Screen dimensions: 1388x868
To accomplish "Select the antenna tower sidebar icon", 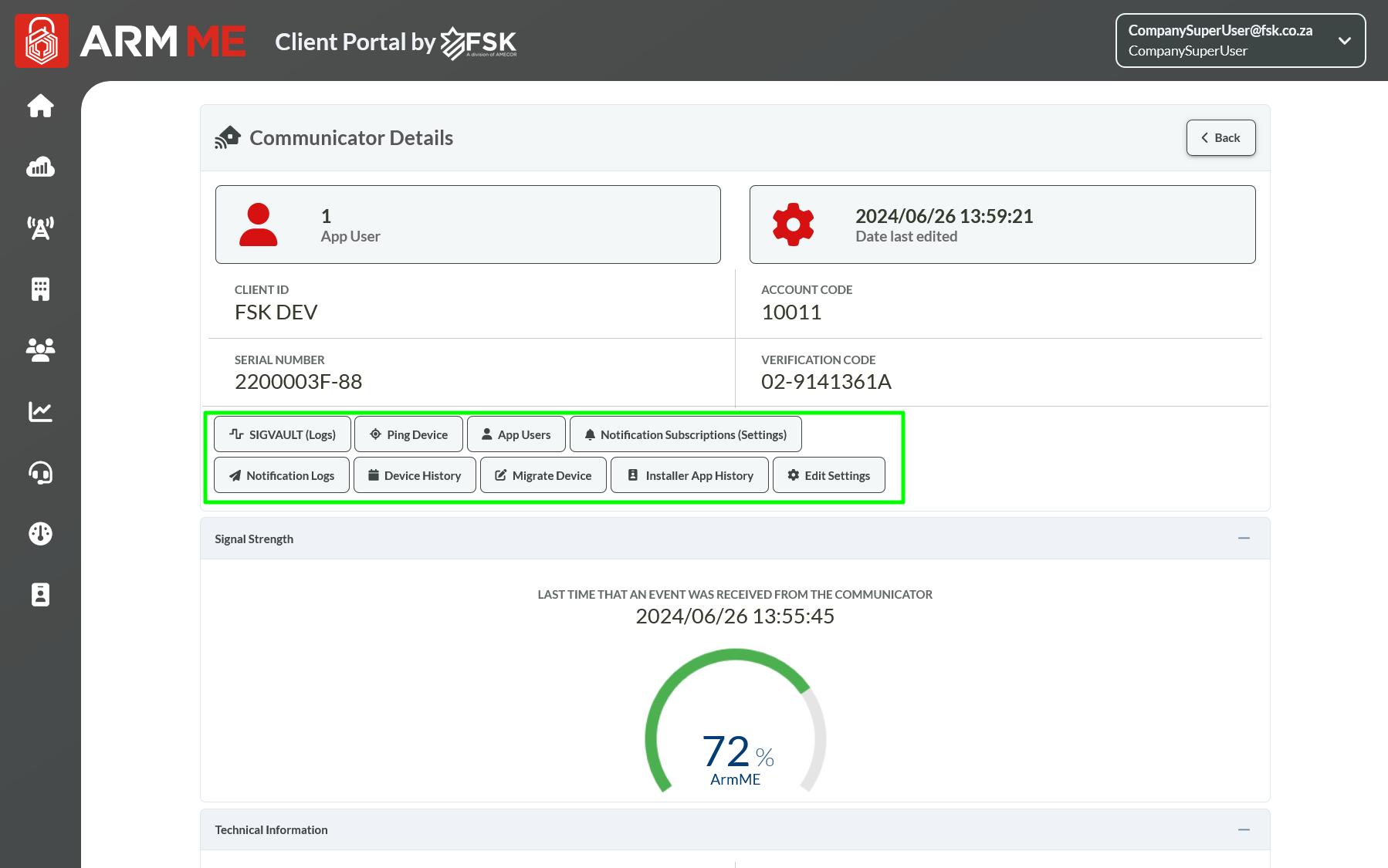I will tap(40, 228).
